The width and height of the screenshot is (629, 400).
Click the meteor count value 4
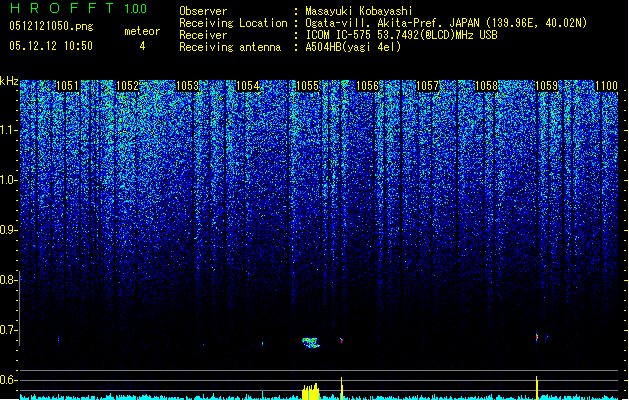point(142,46)
